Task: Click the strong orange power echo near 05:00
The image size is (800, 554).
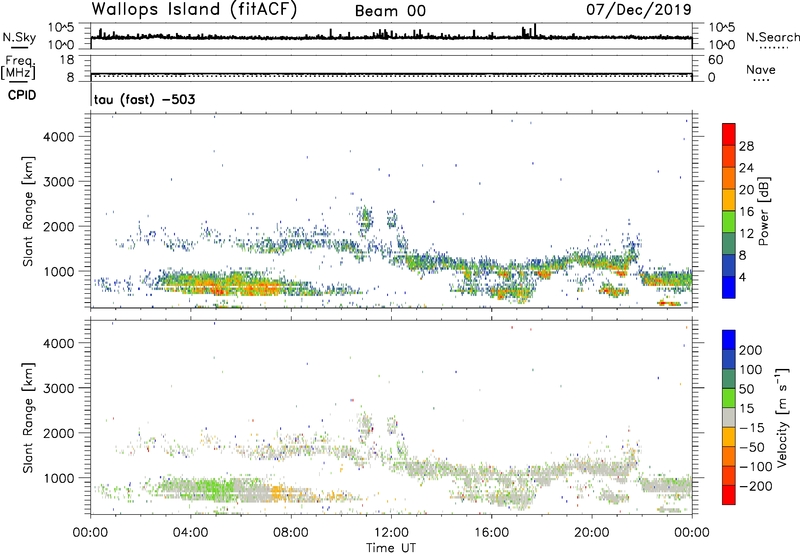Action: tap(219, 289)
